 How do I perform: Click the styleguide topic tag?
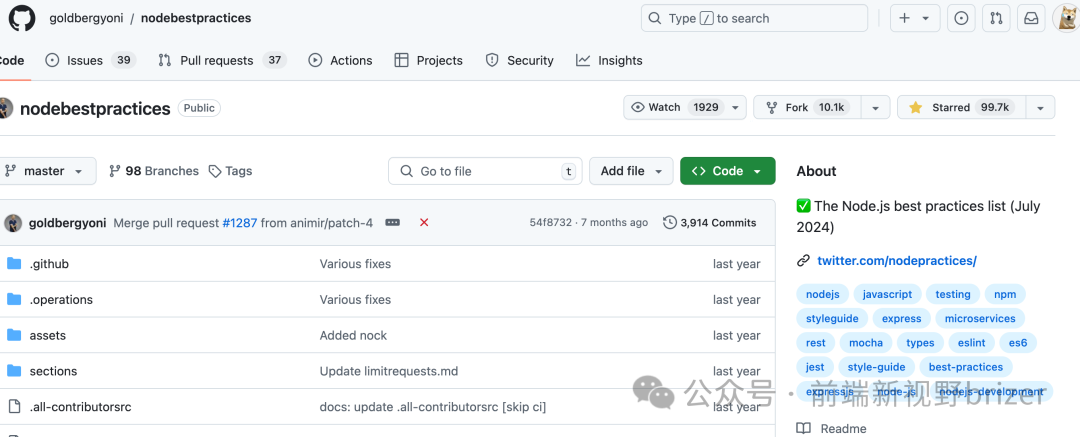[x=832, y=318]
